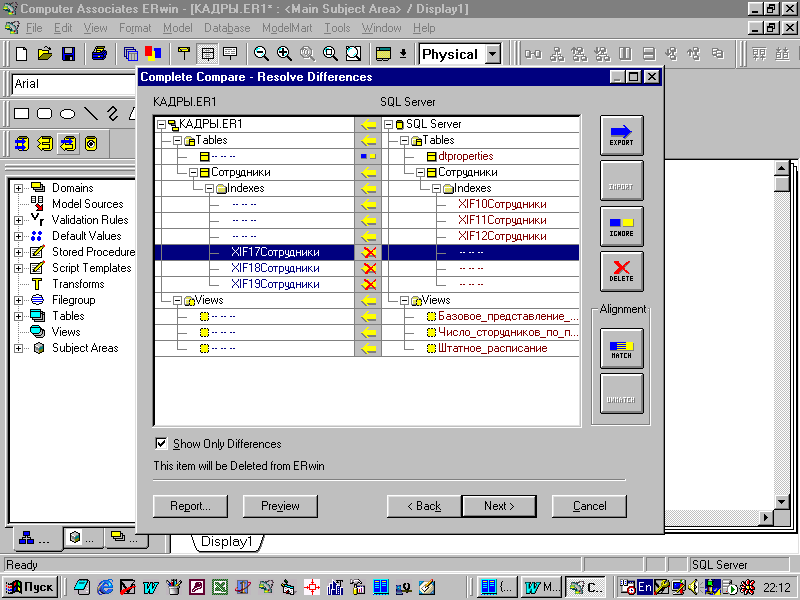Select the rectangle entity drawing tool

pyautogui.click(x=21, y=113)
